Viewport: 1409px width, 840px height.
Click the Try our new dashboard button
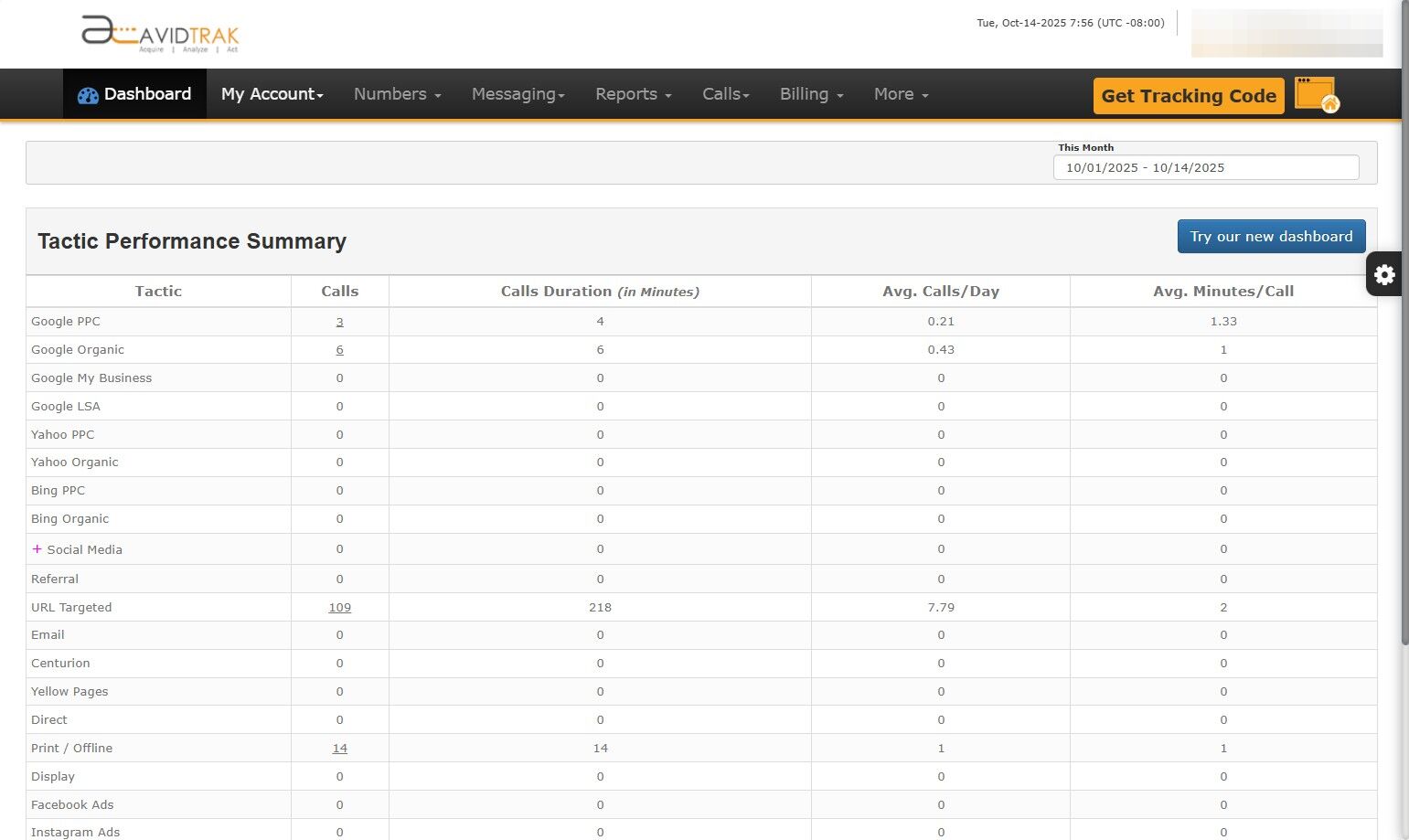pyautogui.click(x=1271, y=236)
